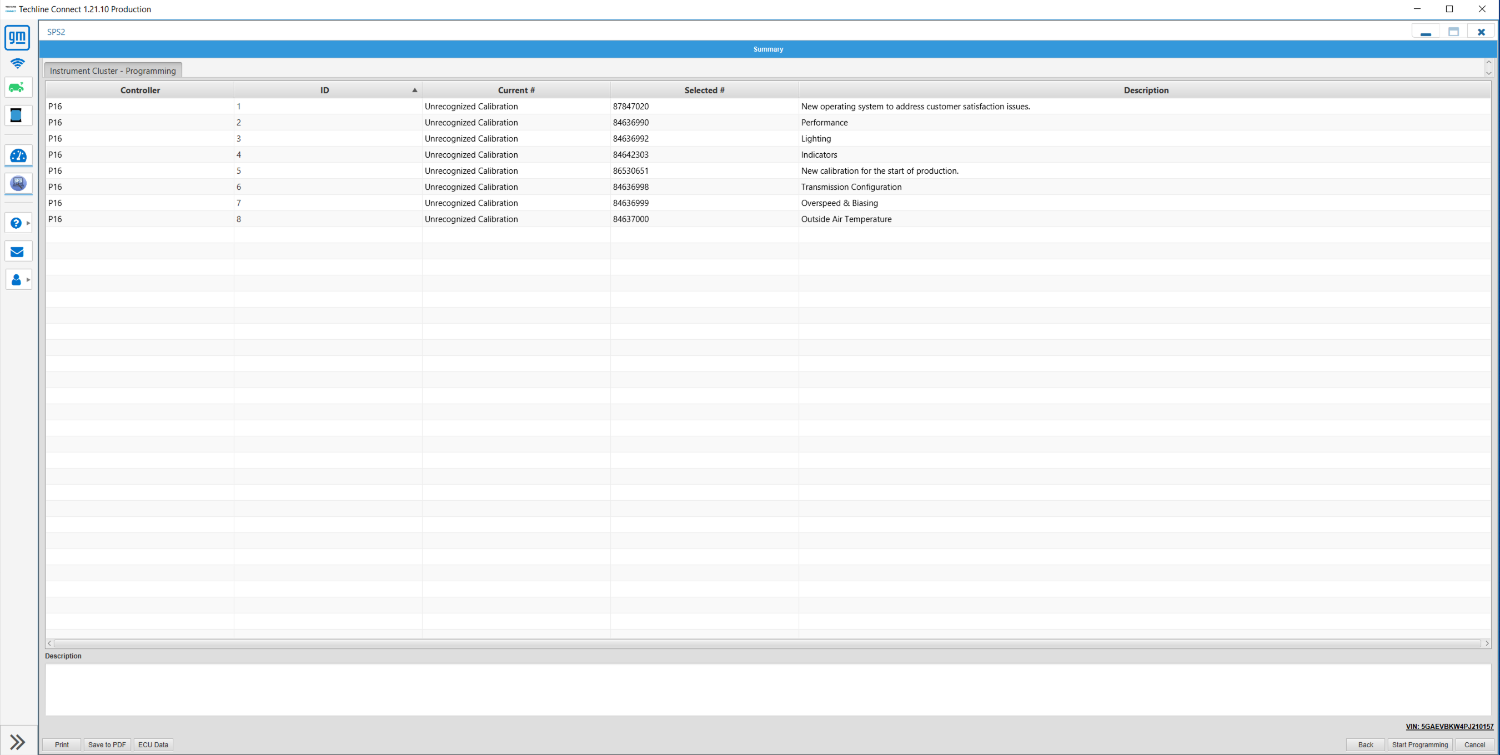
Task: Select the Instrument Cluster - Programming tab
Action: (113, 71)
